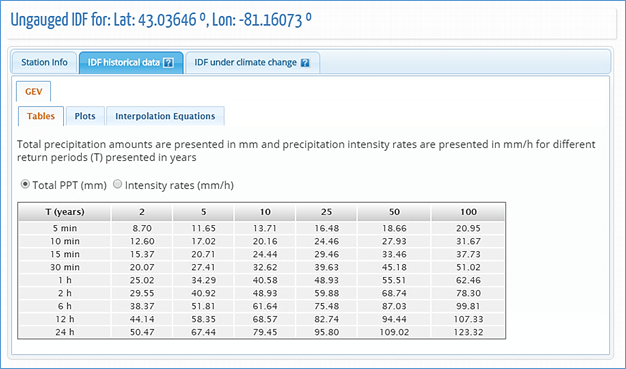This screenshot has width=626, height=369.
Task: Select Total PPT (mm) radio button
Action: click(x=25, y=184)
